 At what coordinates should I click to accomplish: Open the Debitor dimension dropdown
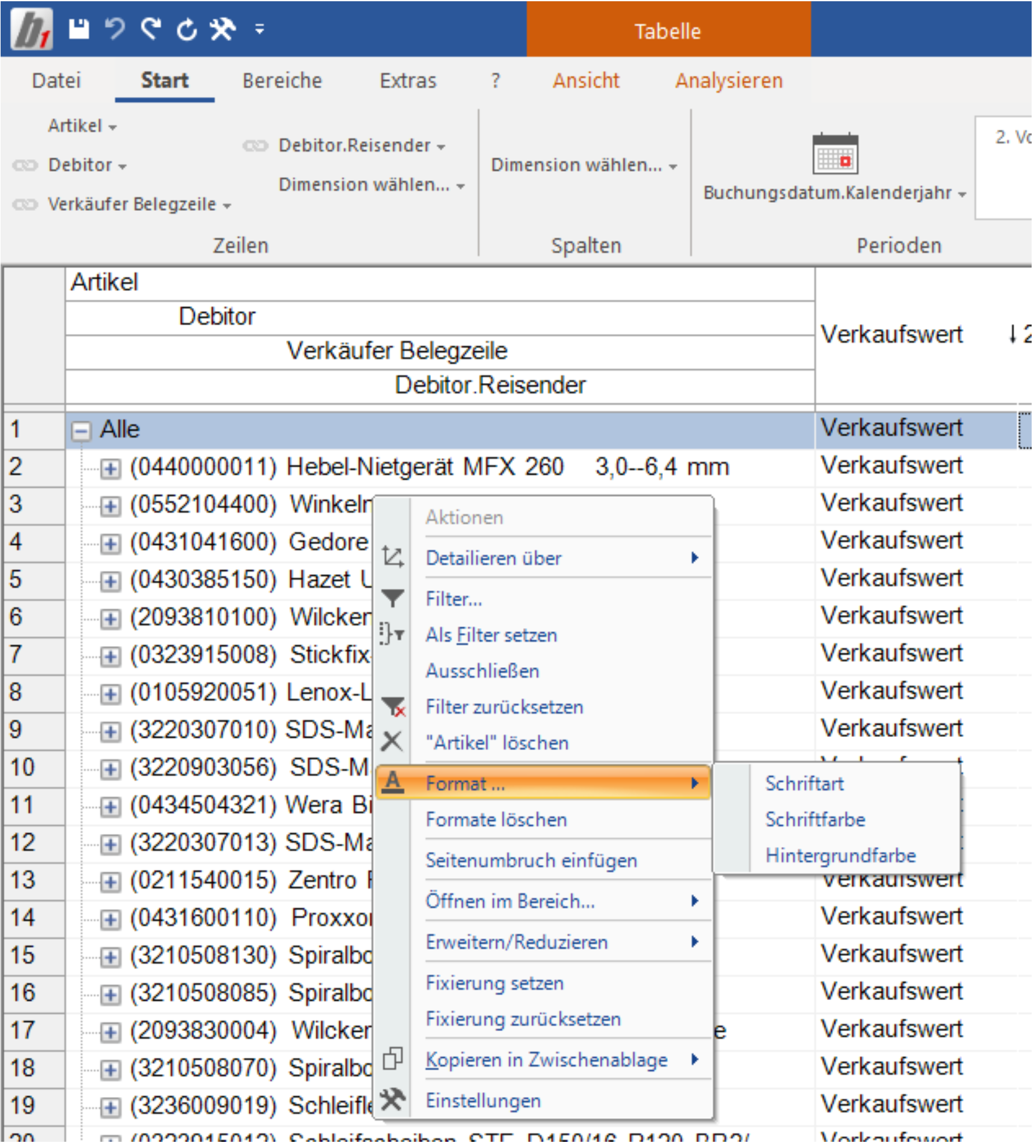88,166
